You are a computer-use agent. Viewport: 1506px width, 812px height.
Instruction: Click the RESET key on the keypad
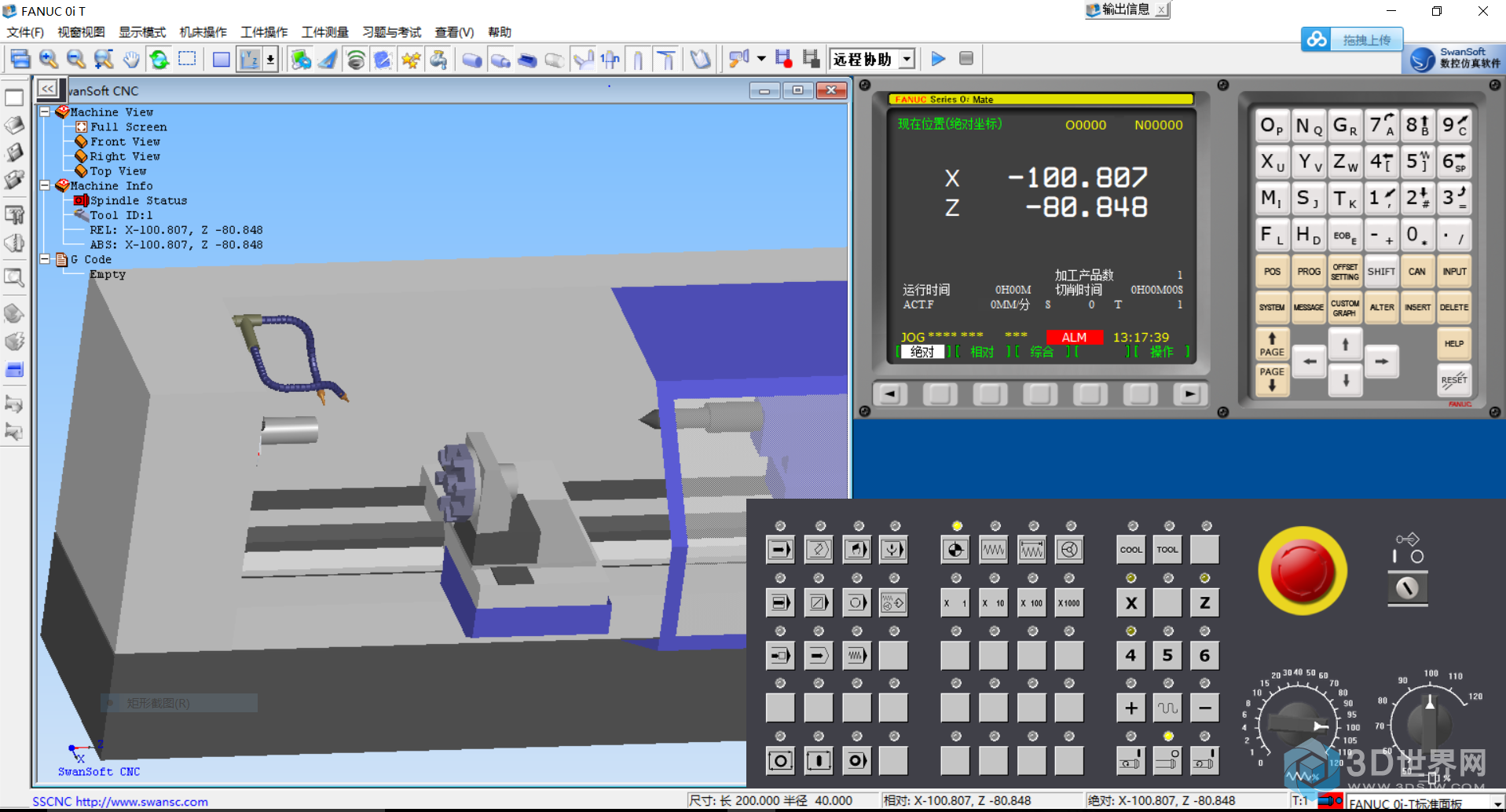tap(1454, 380)
